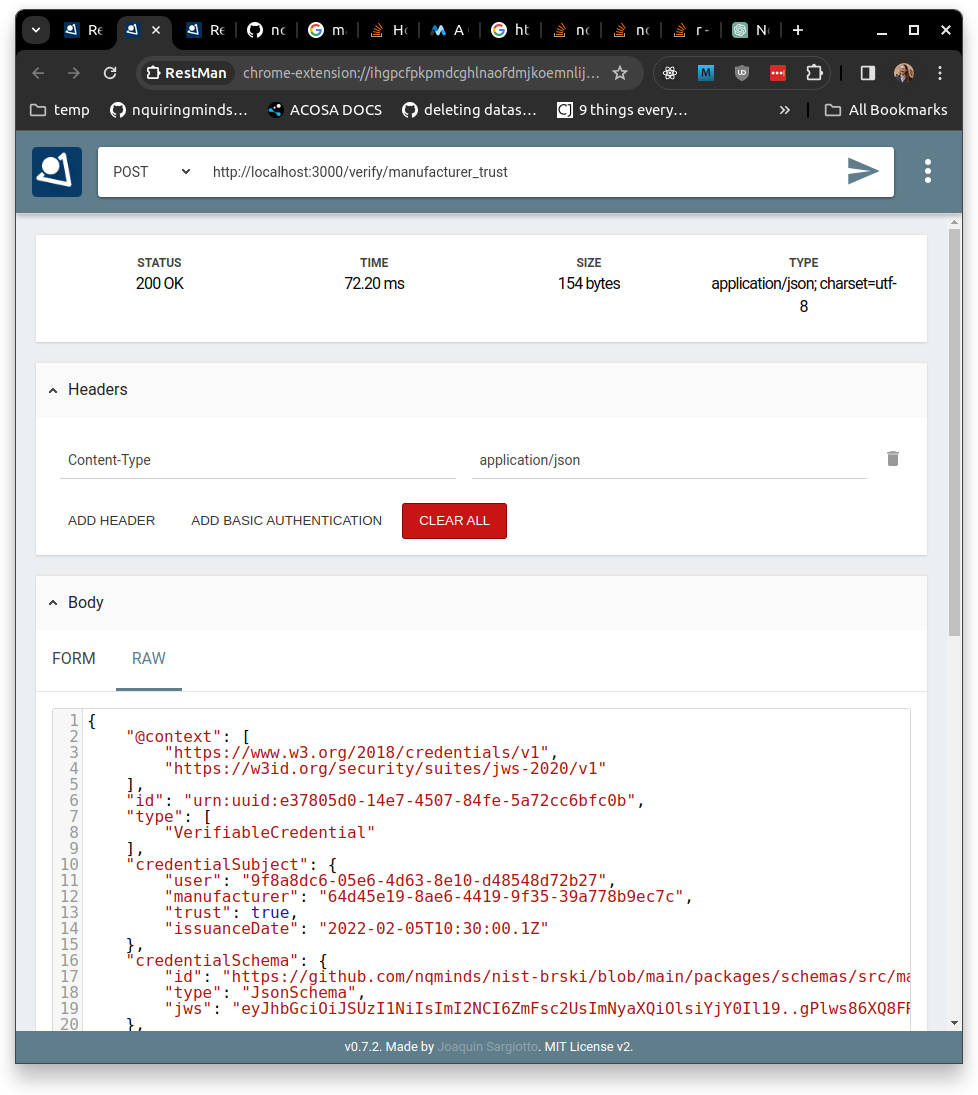Click the Chrome address bar URL
The image size is (978, 1095).
(421, 73)
